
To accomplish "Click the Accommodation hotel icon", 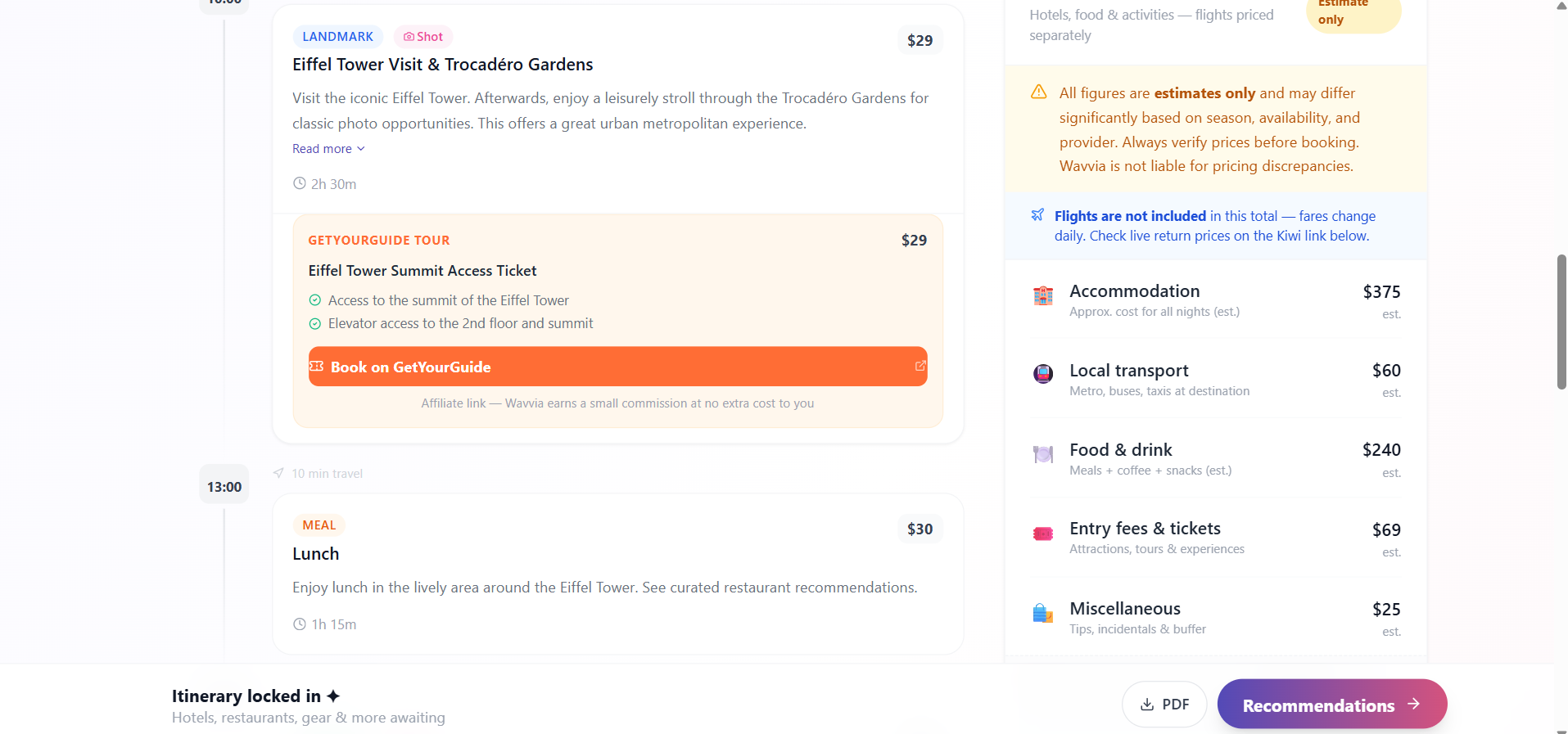I will pos(1042,295).
